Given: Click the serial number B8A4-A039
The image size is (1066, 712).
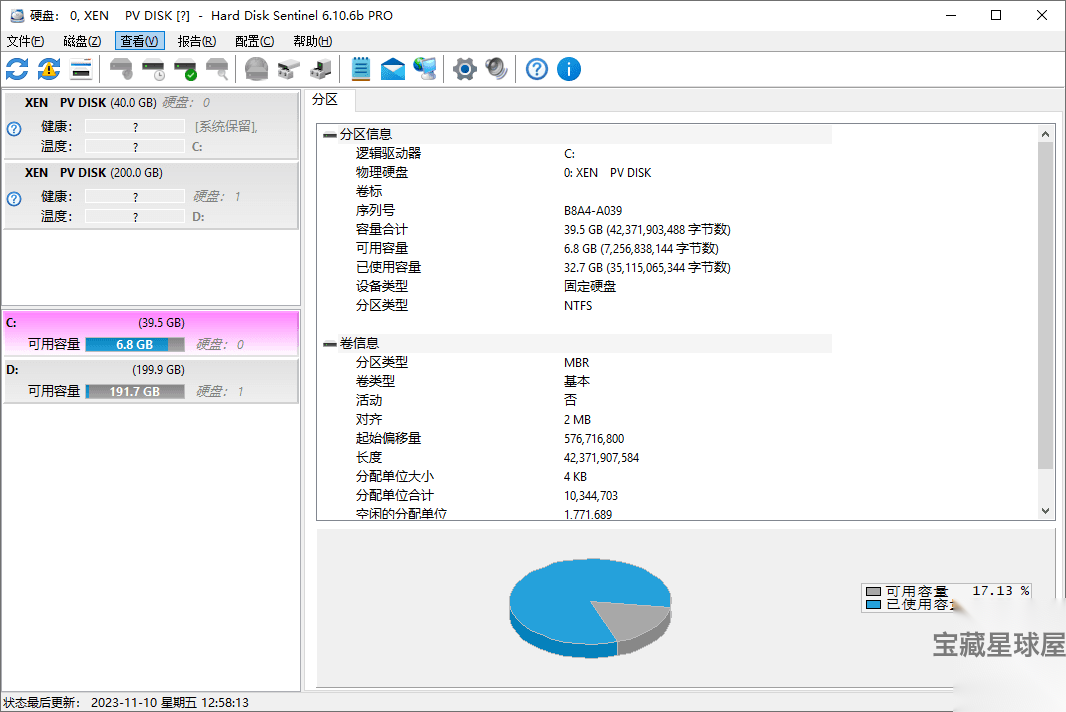Looking at the screenshot, I should click(x=593, y=211).
